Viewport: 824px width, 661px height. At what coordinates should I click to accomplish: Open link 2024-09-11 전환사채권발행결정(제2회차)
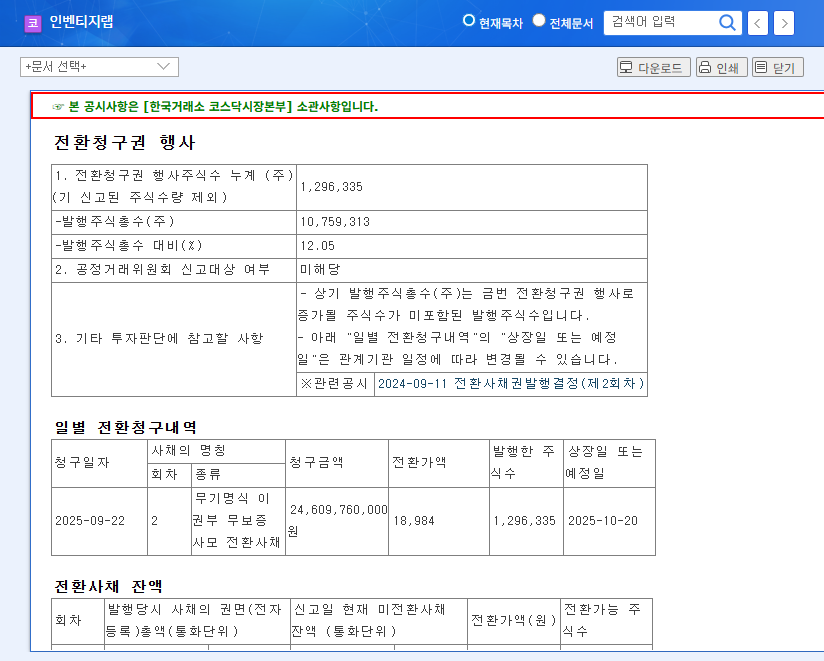click(x=511, y=384)
